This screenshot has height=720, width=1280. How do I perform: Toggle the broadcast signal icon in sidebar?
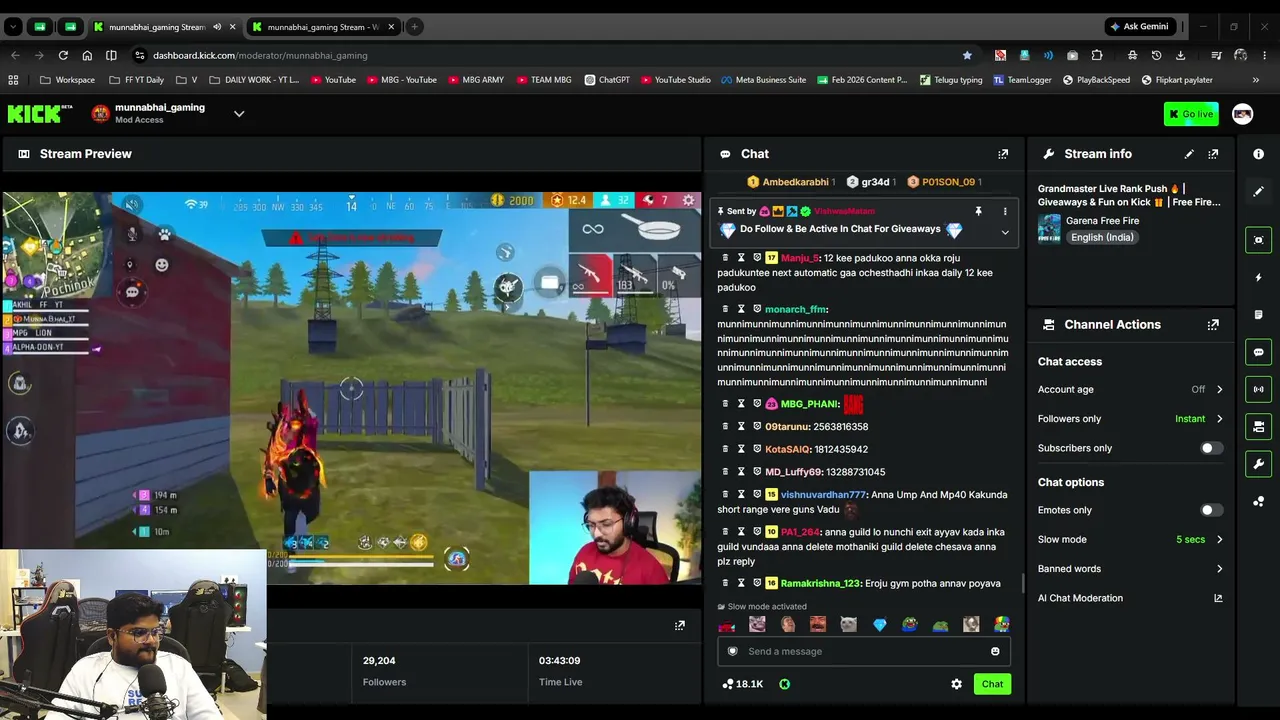coord(1259,389)
